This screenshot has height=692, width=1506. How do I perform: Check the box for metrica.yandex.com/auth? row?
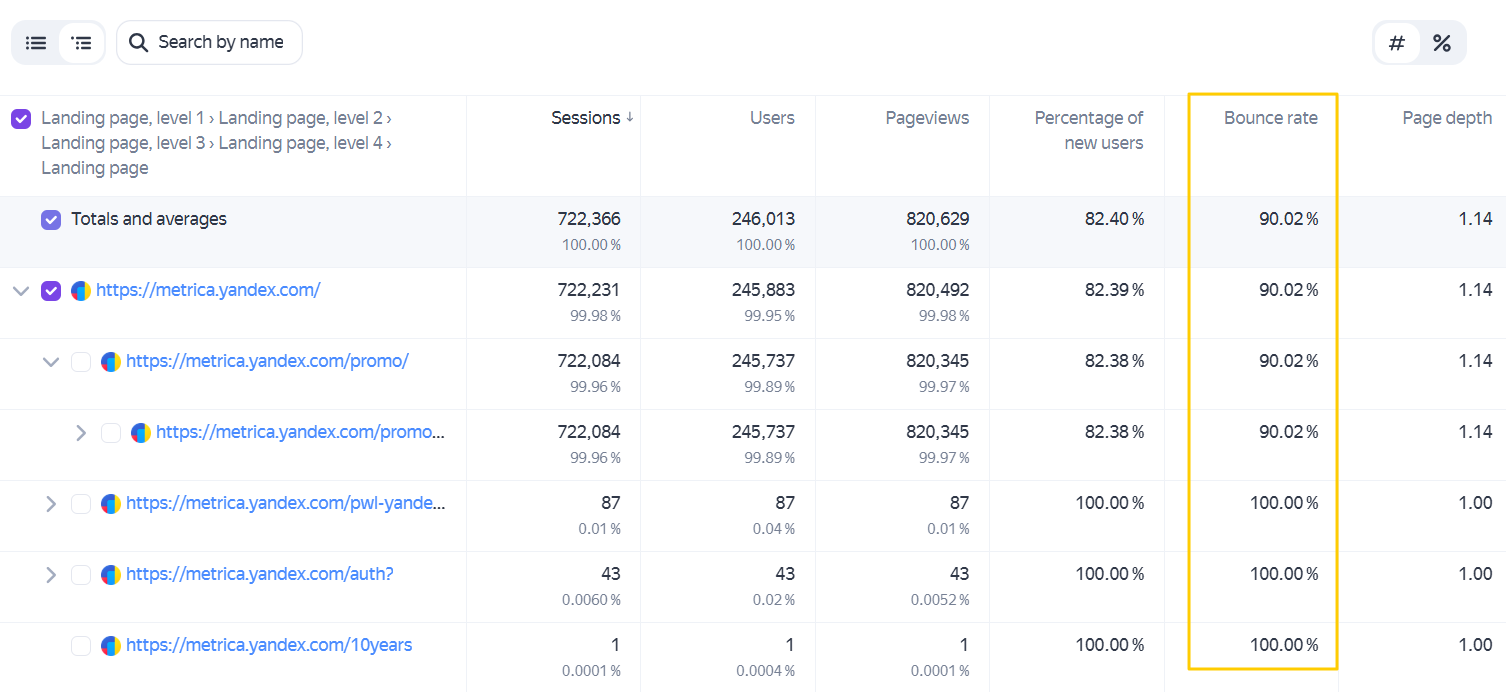coord(81,575)
